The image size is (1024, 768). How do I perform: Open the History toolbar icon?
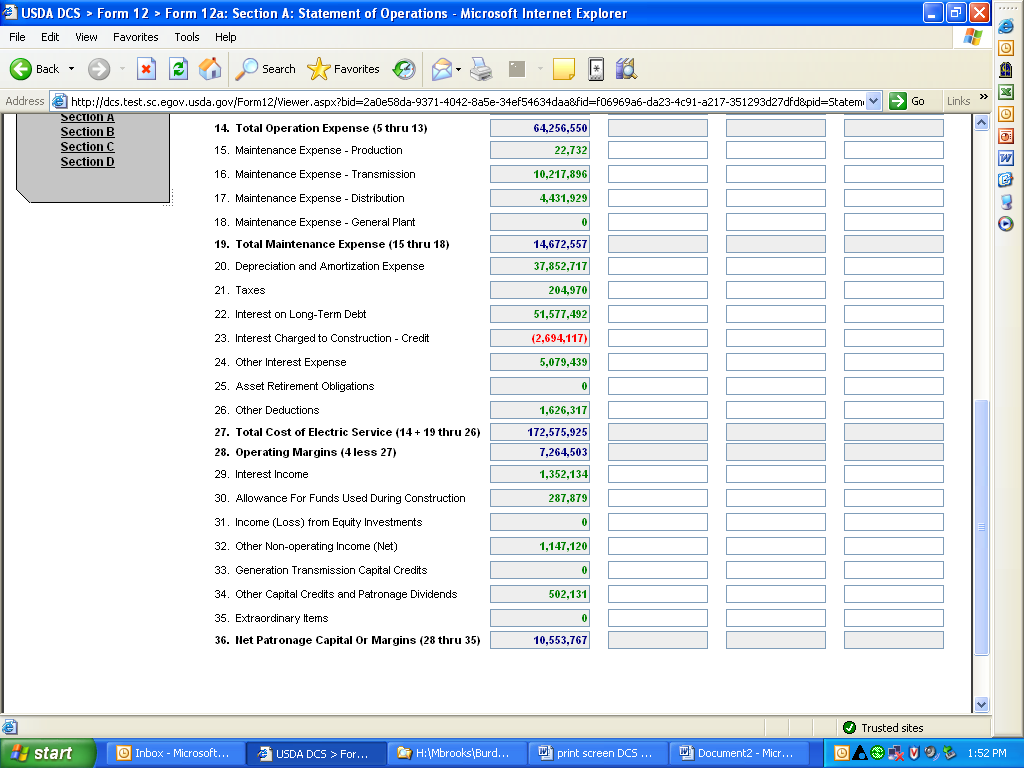(404, 69)
